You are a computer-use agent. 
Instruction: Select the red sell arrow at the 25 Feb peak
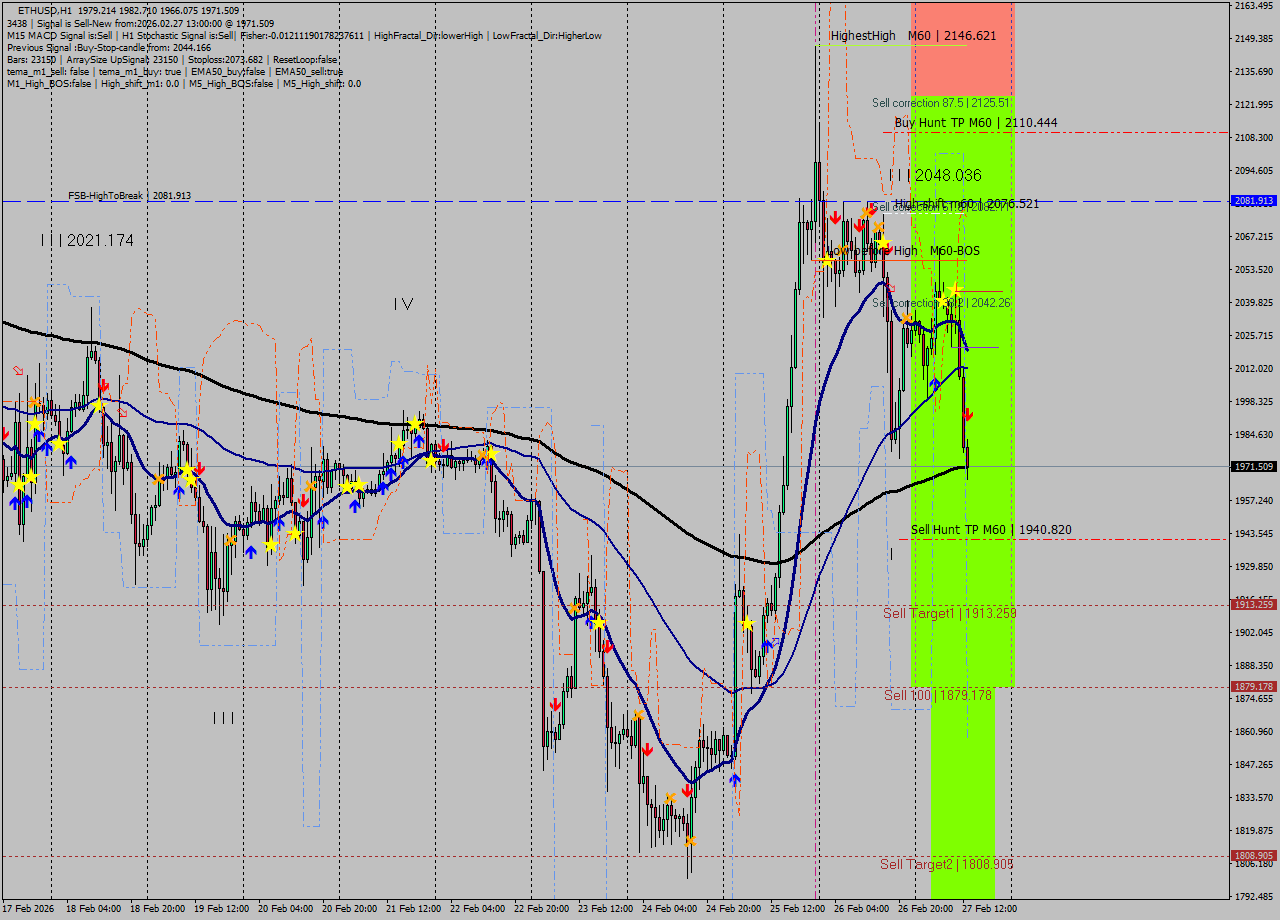point(835,218)
